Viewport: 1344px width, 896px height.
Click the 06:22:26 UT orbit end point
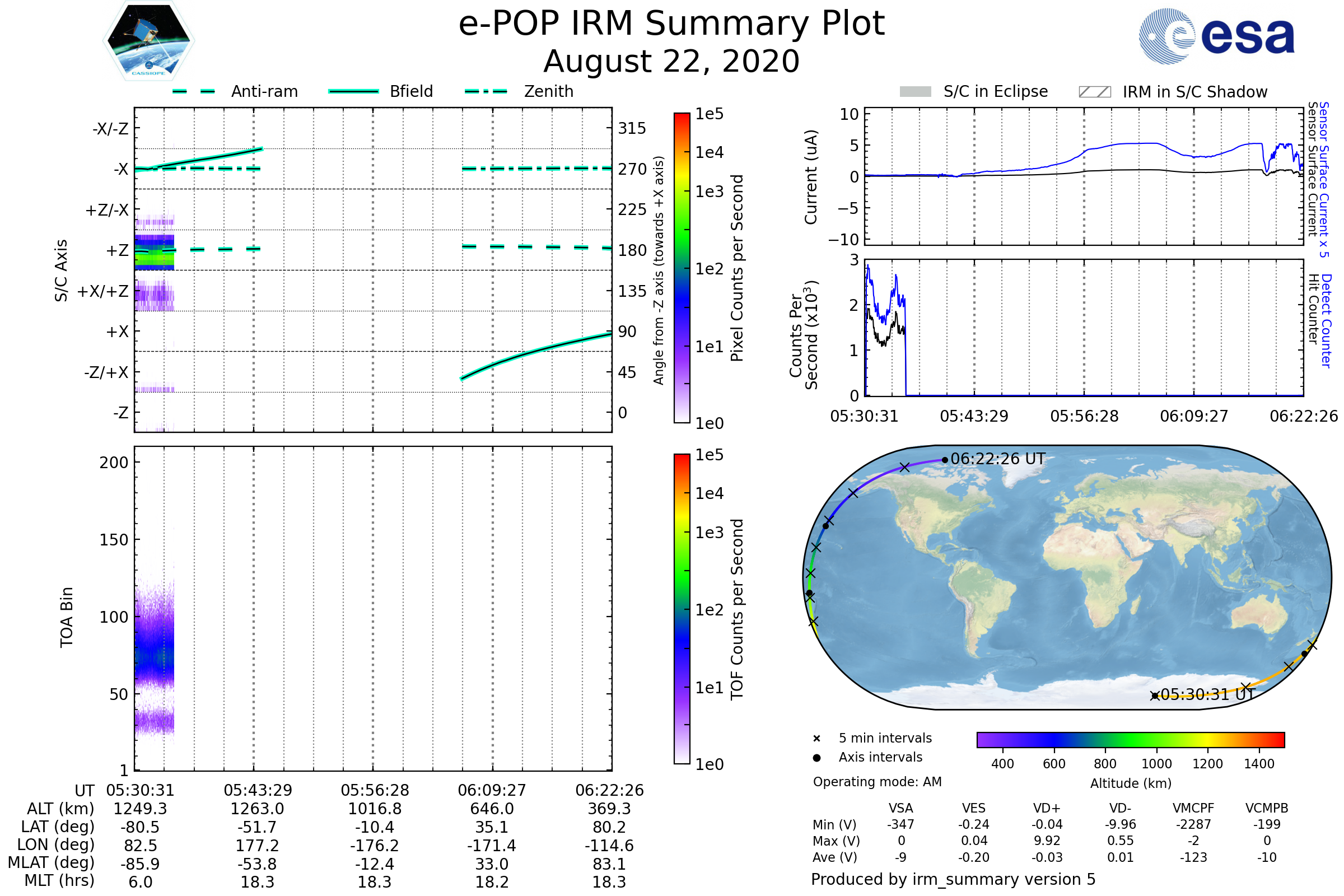945,460
